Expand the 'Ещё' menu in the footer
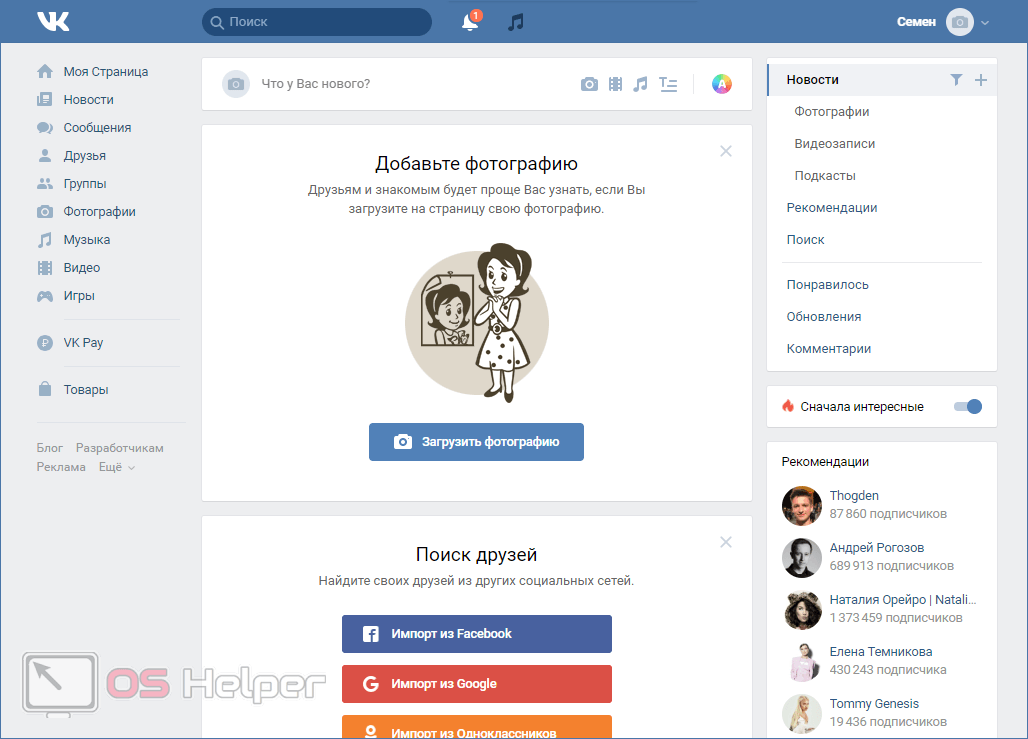This screenshot has height=739, width=1028. pyautogui.click(x=116, y=467)
